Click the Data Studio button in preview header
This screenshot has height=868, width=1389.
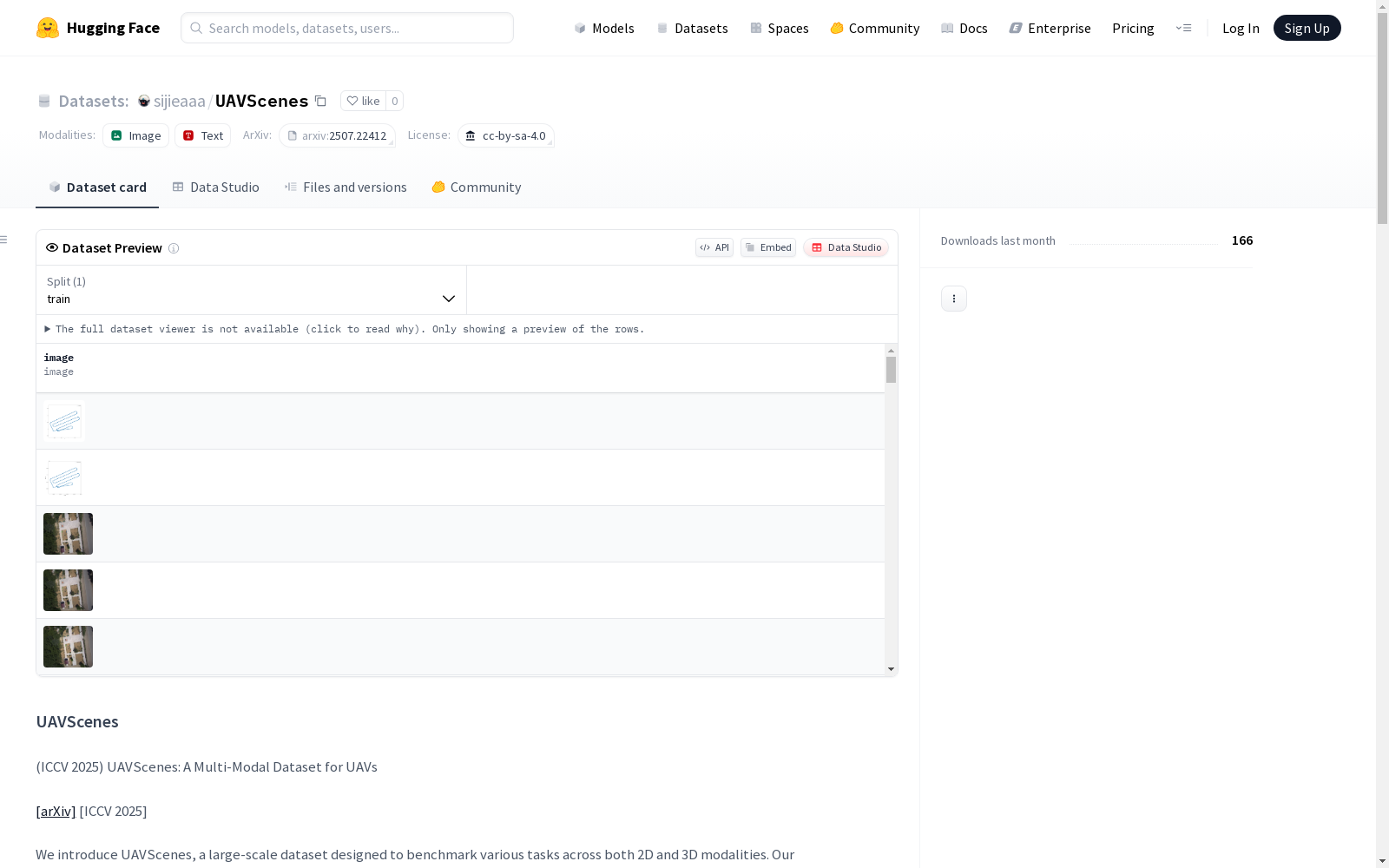click(x=846, y=247)
